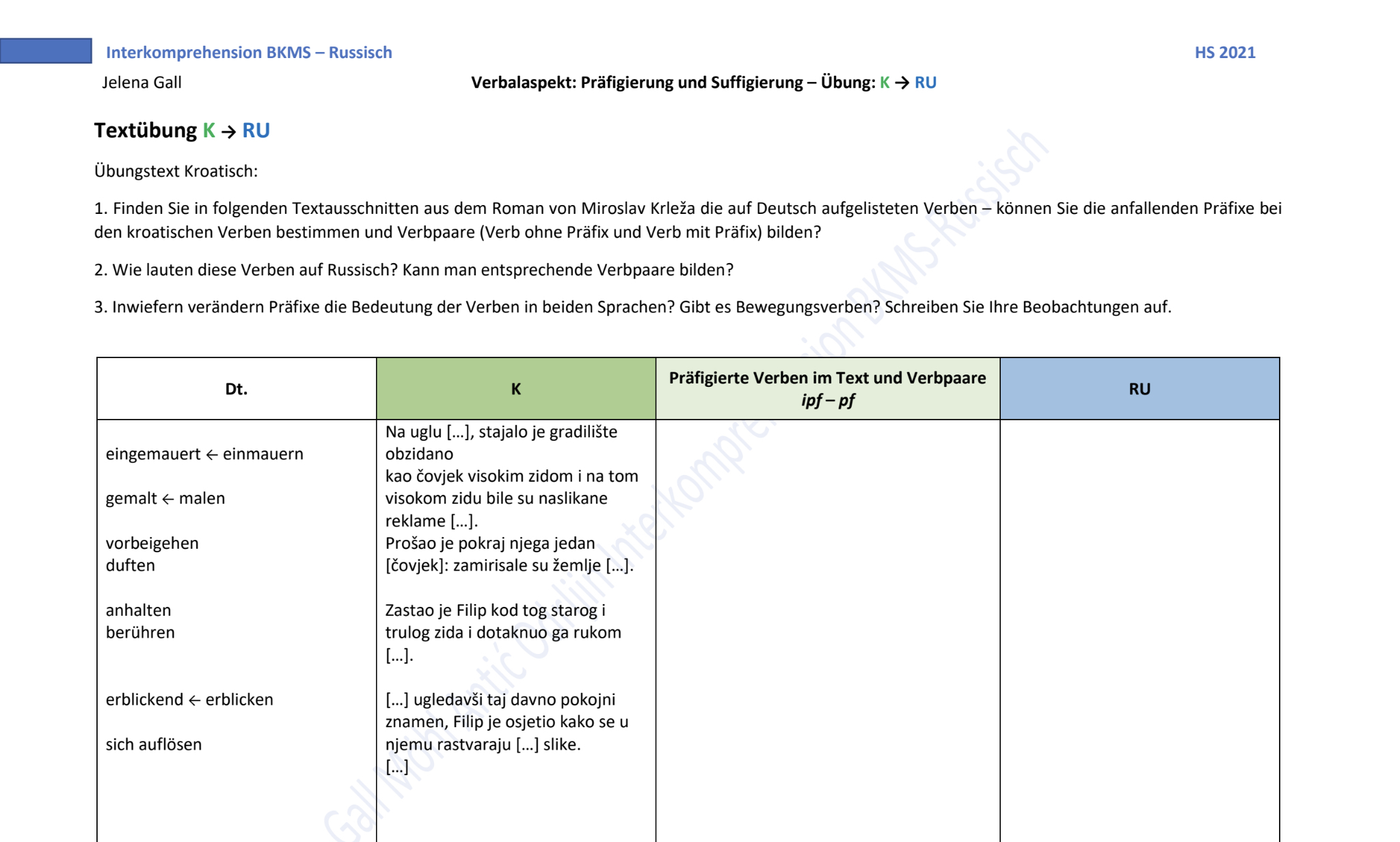
Task: Click the 'gemalt ← malen' entry
Action: (x=165, y=498)
